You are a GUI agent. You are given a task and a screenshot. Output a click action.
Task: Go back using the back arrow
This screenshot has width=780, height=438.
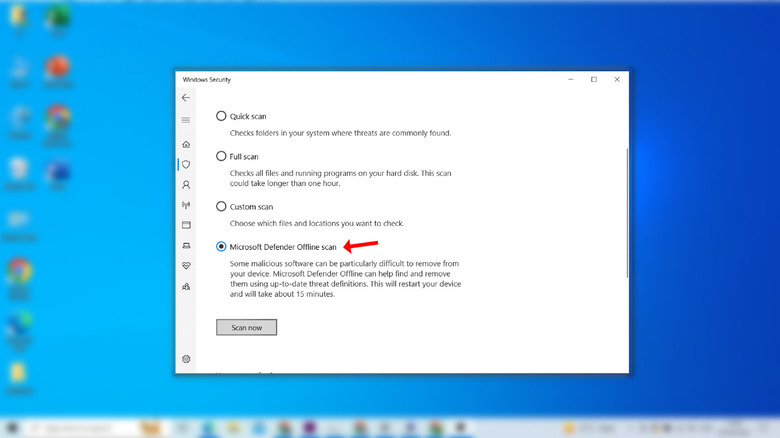coord(186,98)
